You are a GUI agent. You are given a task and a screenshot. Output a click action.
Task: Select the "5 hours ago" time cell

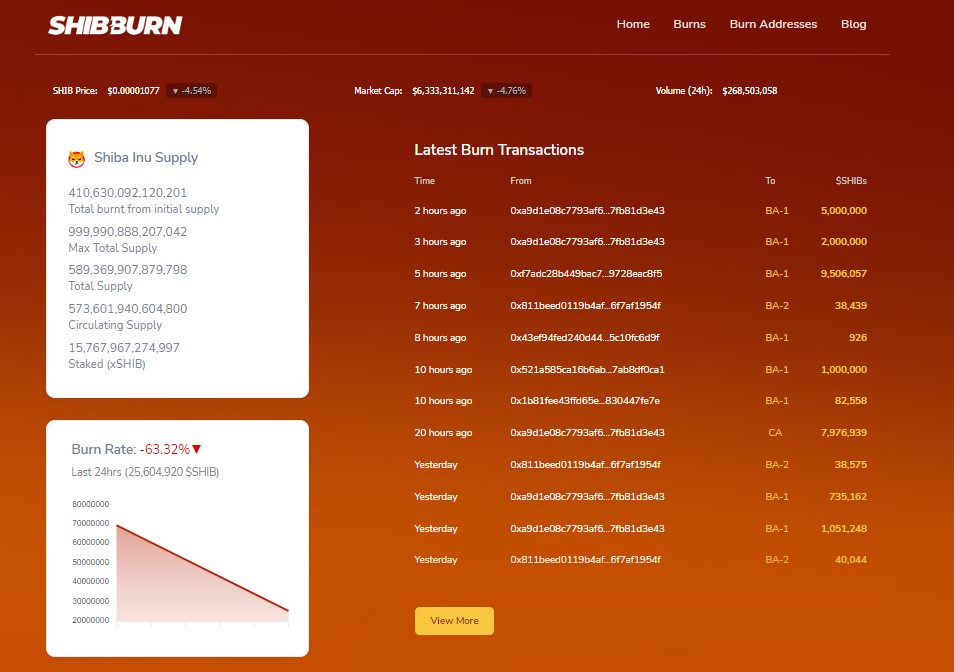click(440, 274)
